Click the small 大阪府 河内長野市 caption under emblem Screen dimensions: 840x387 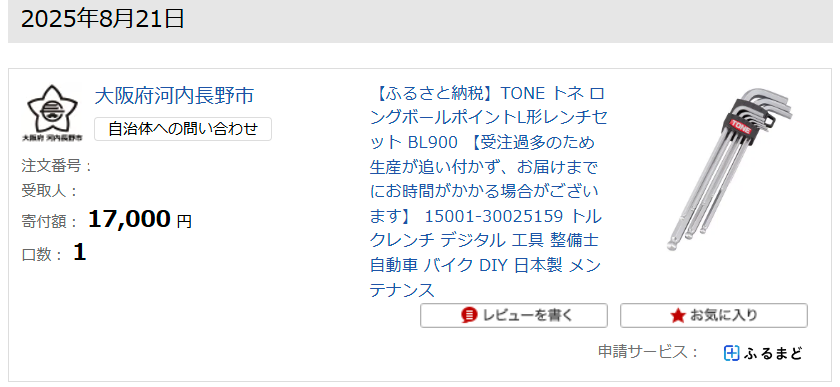coord(52,138)
